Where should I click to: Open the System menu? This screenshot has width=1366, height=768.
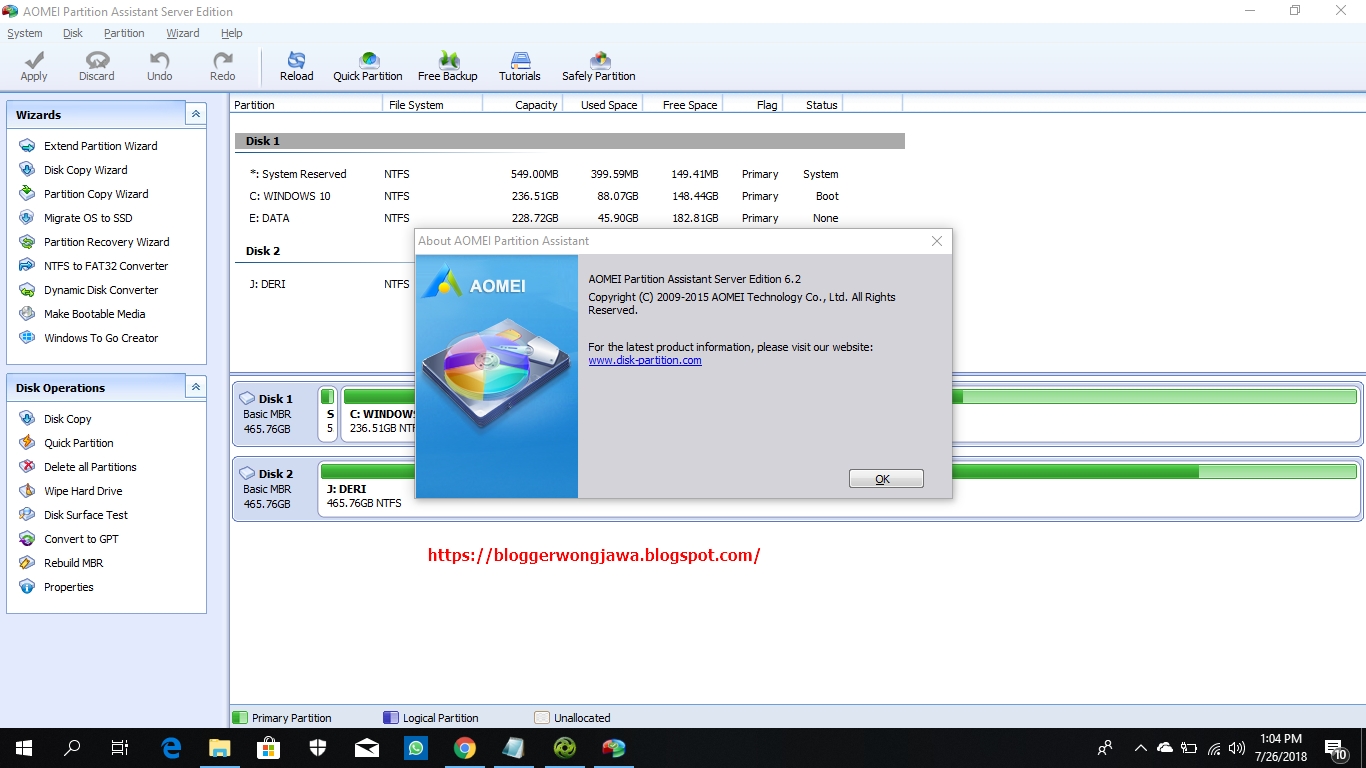(25, 33)
